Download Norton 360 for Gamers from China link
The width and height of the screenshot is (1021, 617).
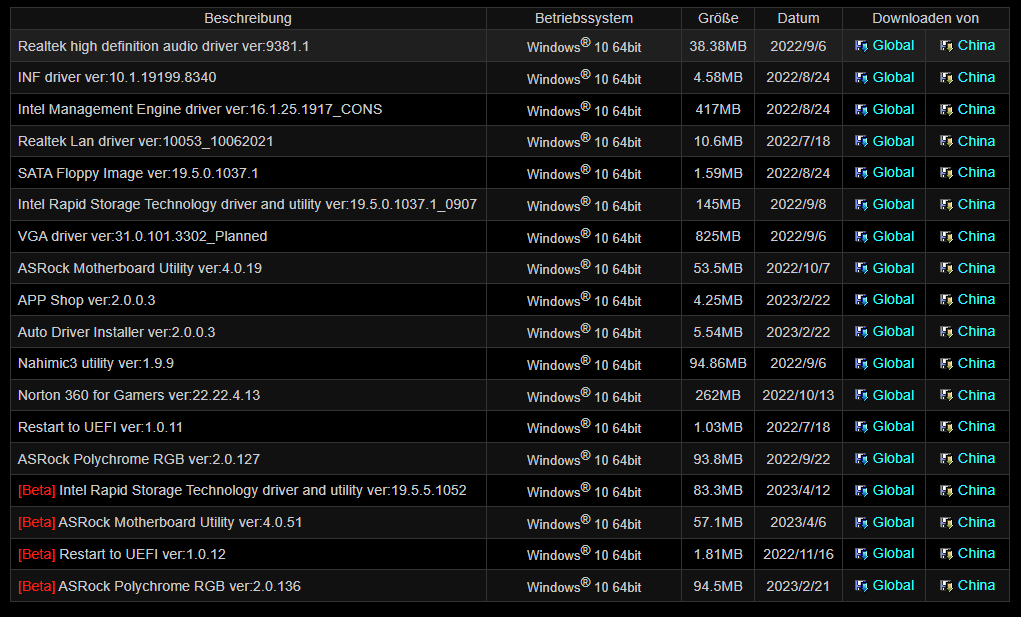pos(976,395)
